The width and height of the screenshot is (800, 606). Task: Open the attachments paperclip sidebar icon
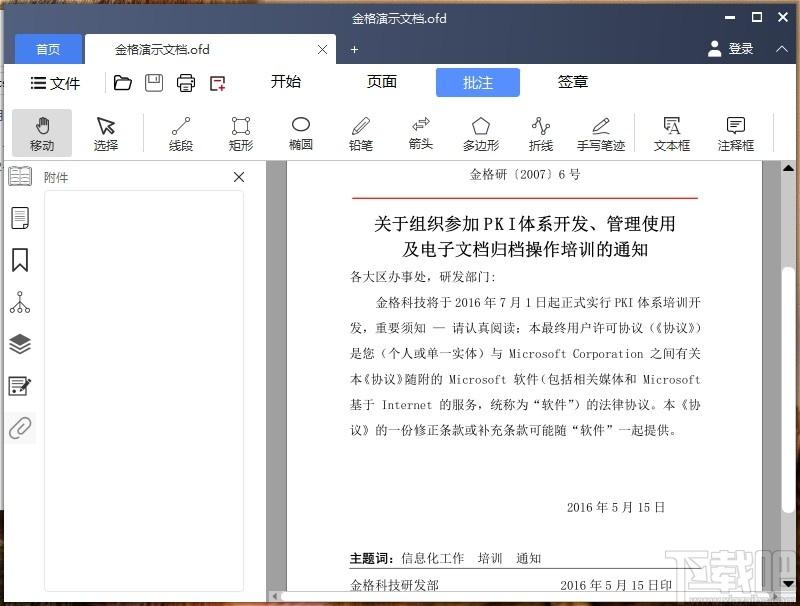(x=20, y=427)
